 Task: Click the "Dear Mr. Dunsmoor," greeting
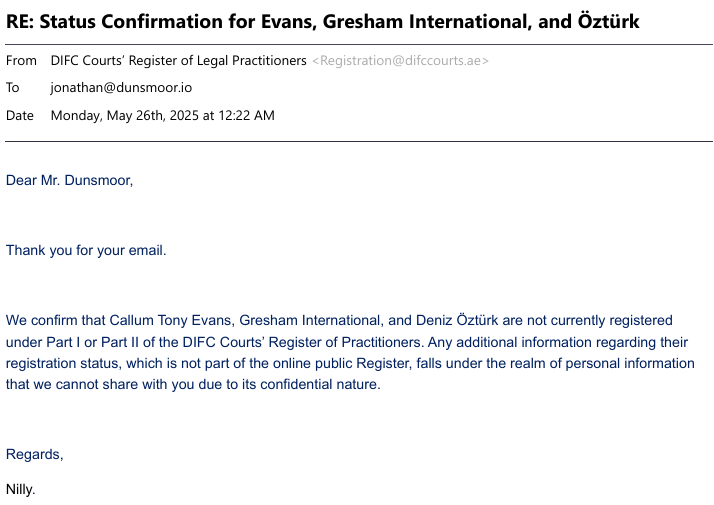pos(69,181)
